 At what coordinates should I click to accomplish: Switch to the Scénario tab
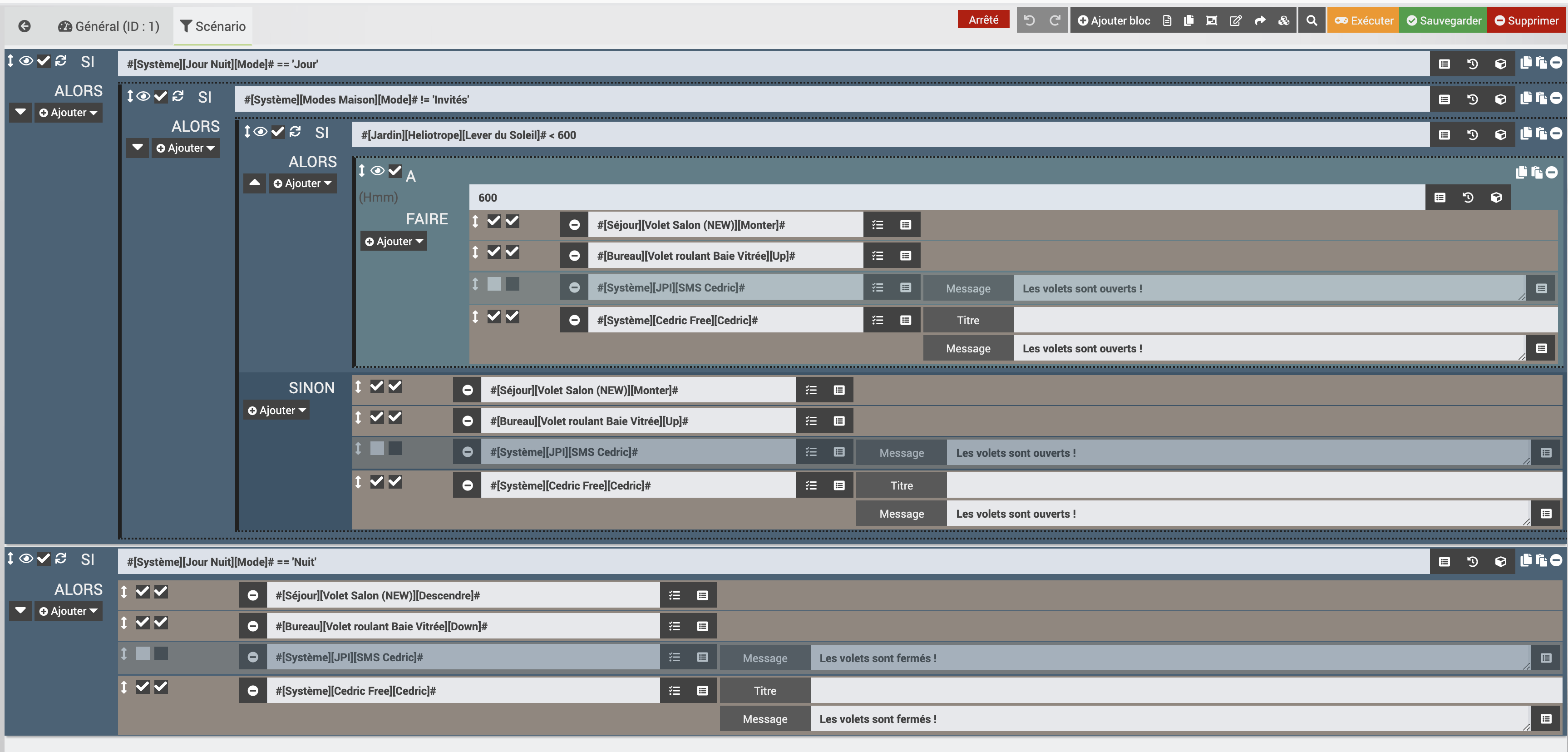click(x=213, y=26)
